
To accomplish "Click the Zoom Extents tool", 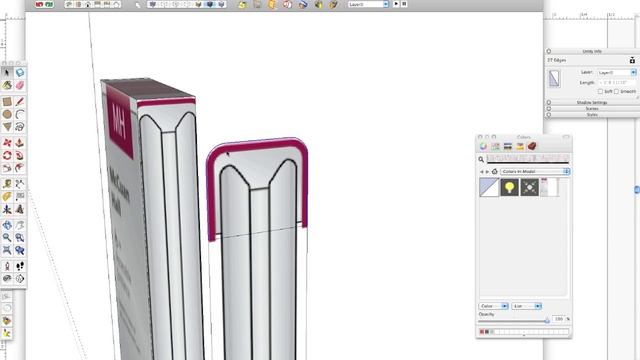I will [7, 250].
